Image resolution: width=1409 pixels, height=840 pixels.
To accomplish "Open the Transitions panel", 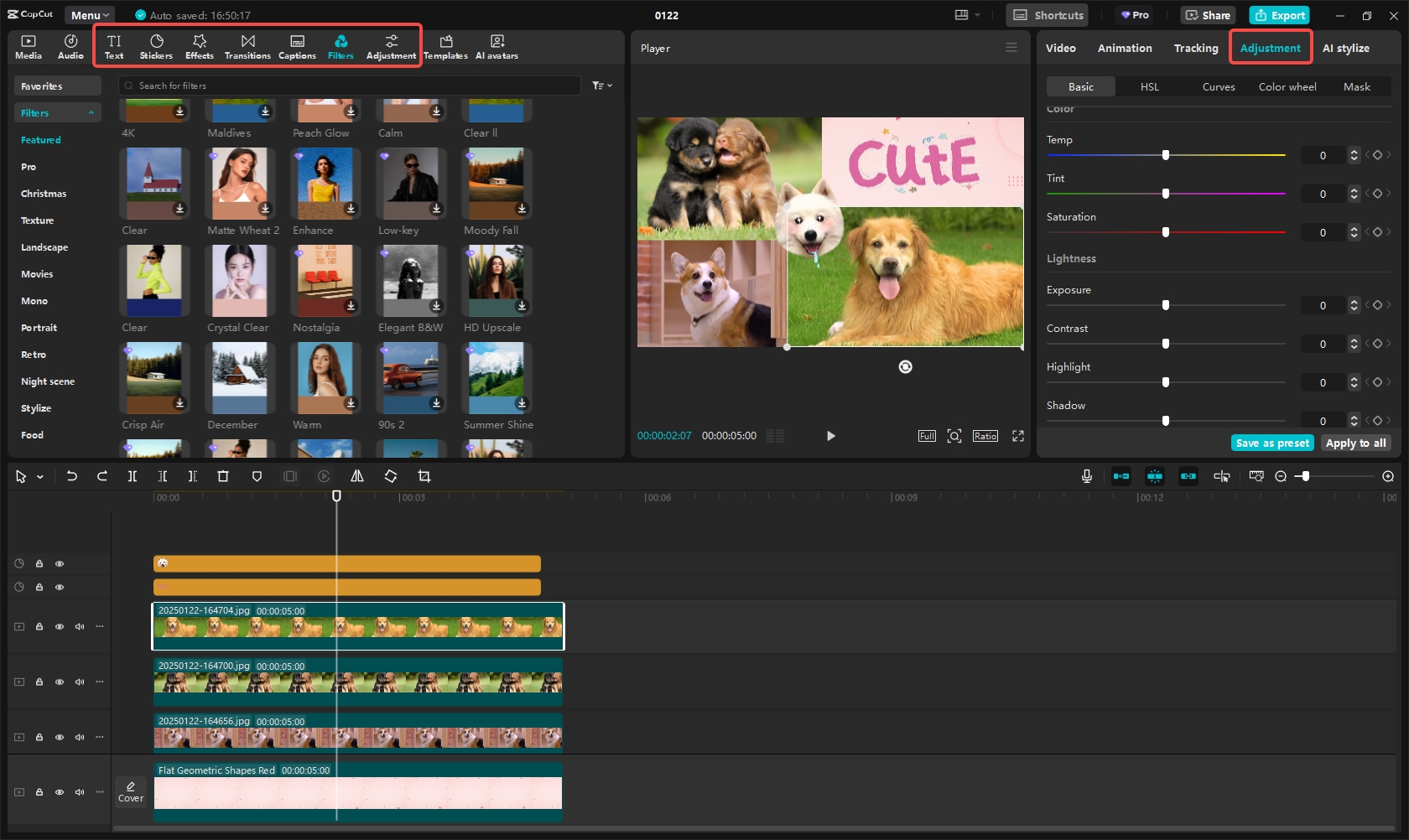I will click(247, 46).
